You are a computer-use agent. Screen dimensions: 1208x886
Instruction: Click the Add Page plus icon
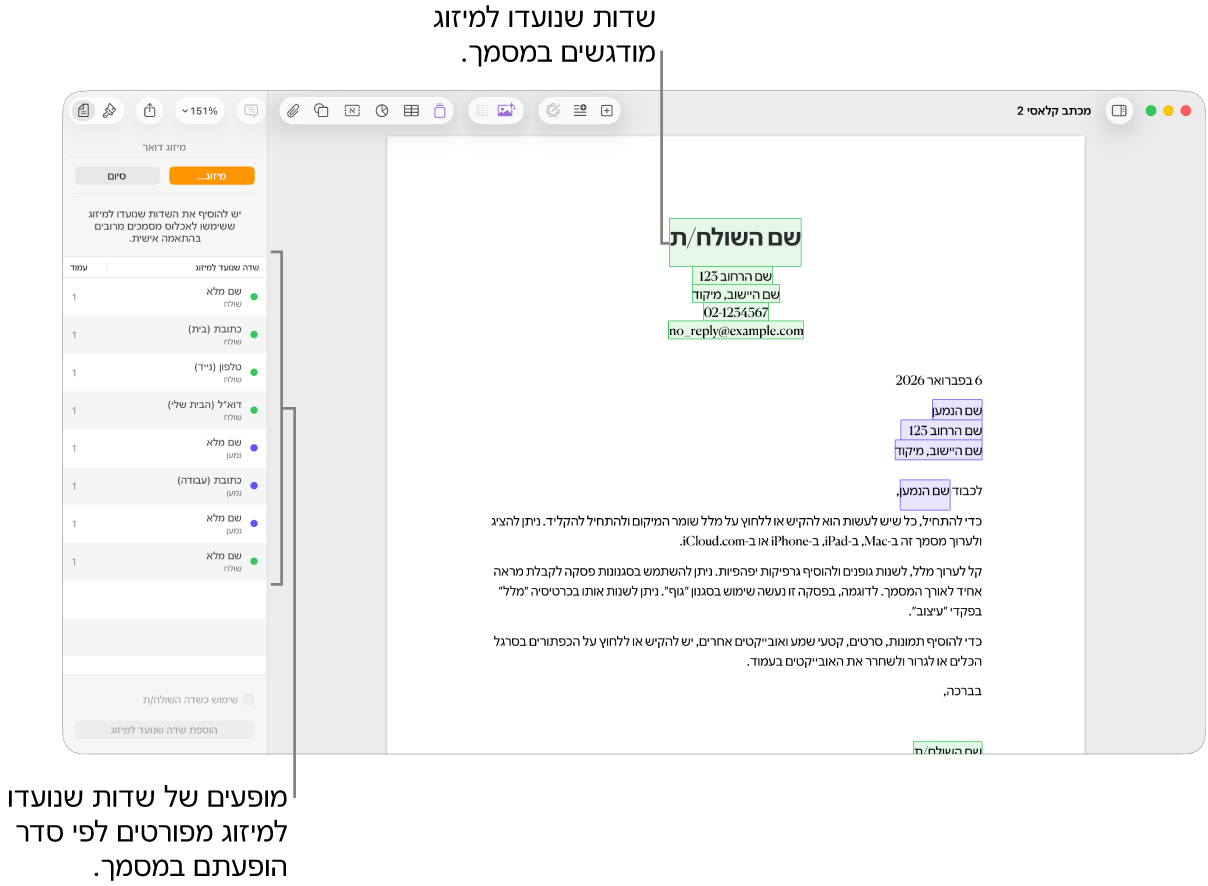(606, 111)
